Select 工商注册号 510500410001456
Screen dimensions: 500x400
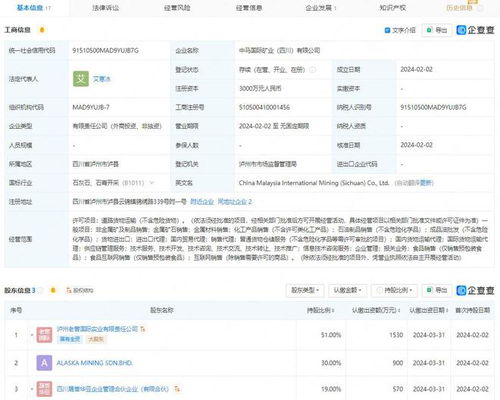coord(264,107)
